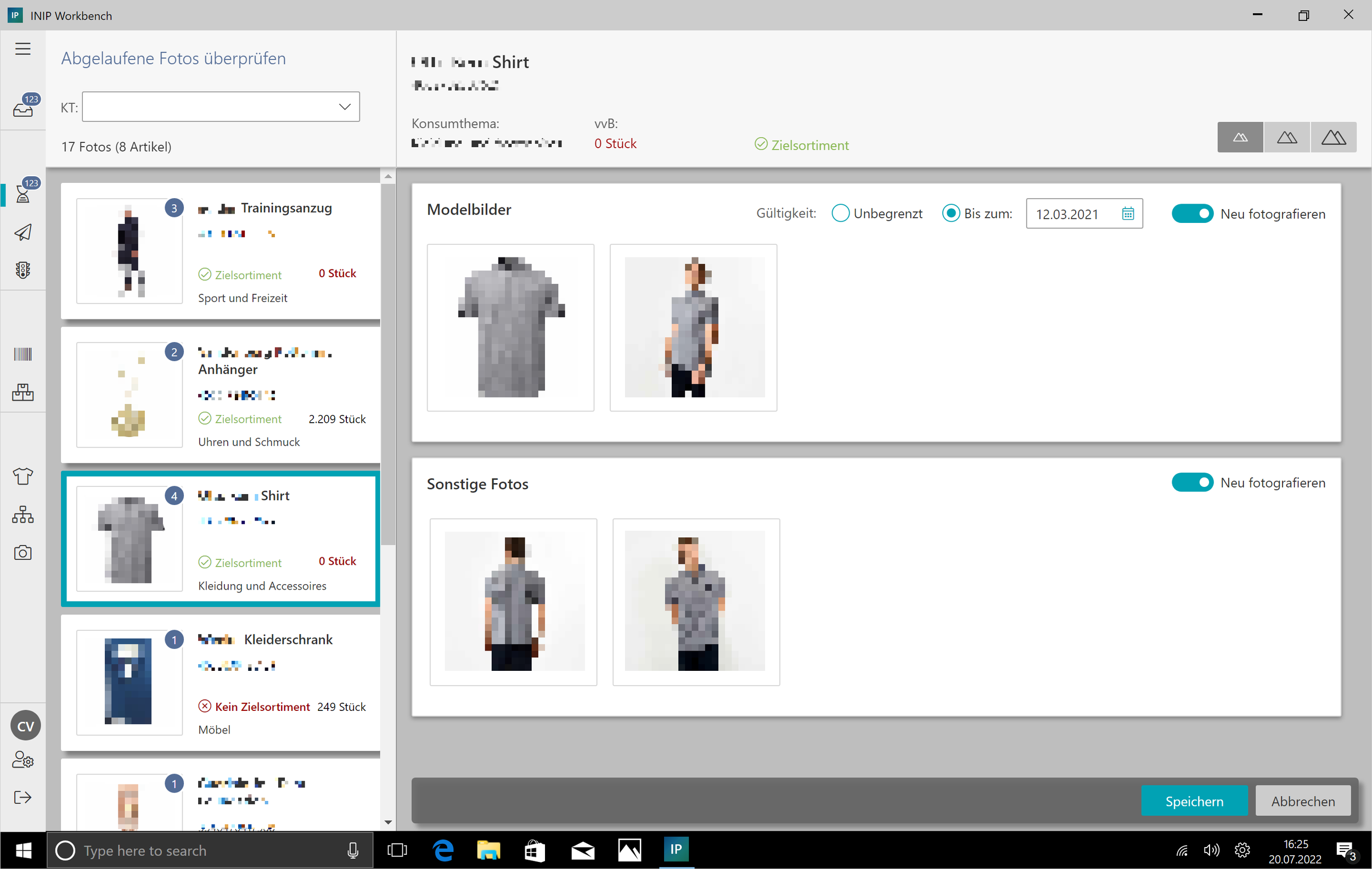Select the Trainingsanzug article entry
The height and width of the screenshot is (869, 1372).
[x=221, y=251]
